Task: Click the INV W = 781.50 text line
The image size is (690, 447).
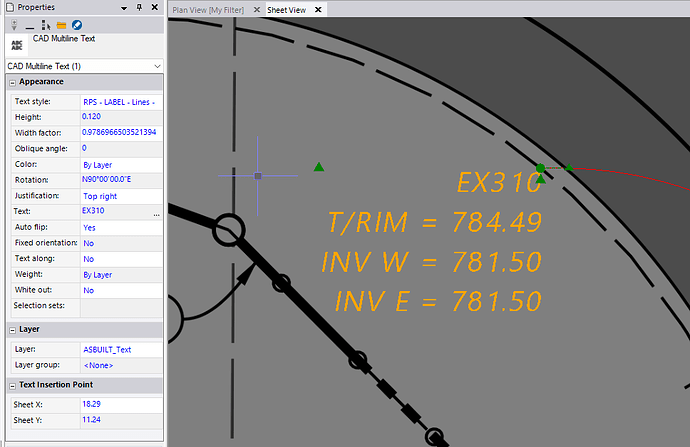Action: [x=431, y=262]
